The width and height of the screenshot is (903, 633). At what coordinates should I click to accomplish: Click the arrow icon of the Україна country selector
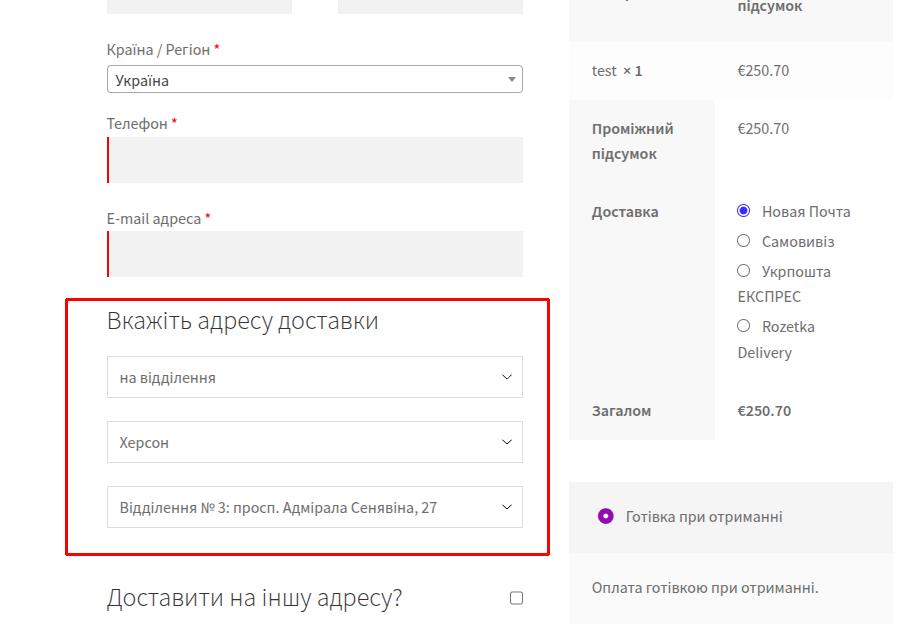point(511,80)
